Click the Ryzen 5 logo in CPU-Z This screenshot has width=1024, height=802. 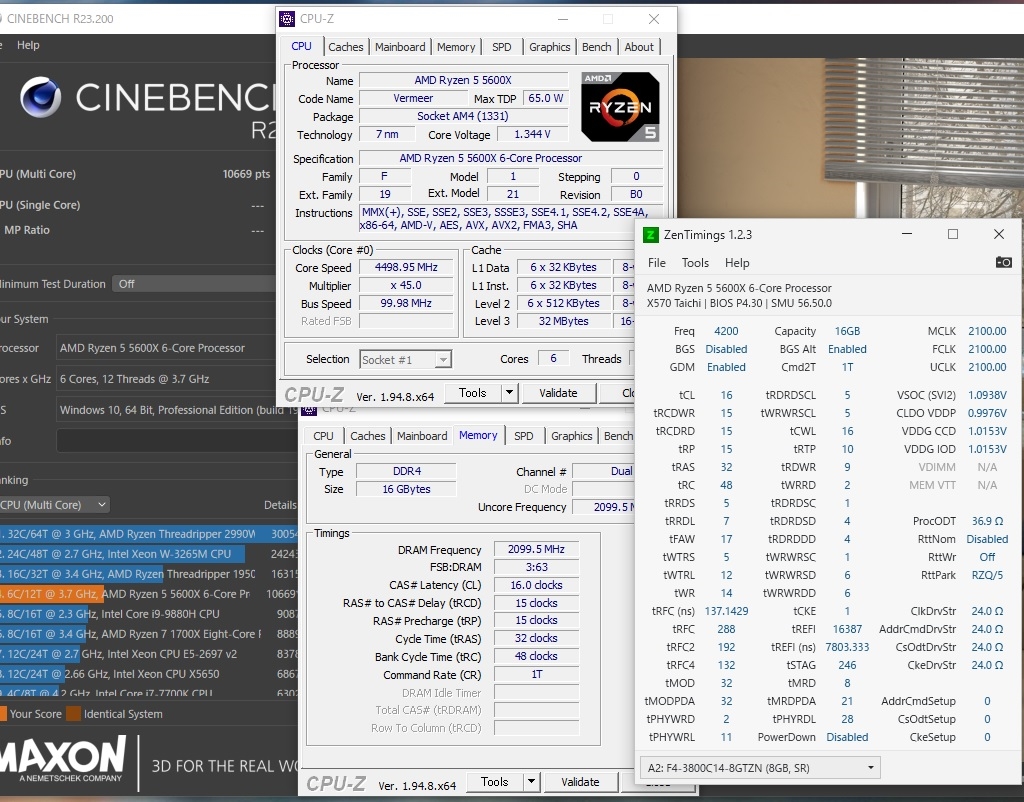pos(620,105)
